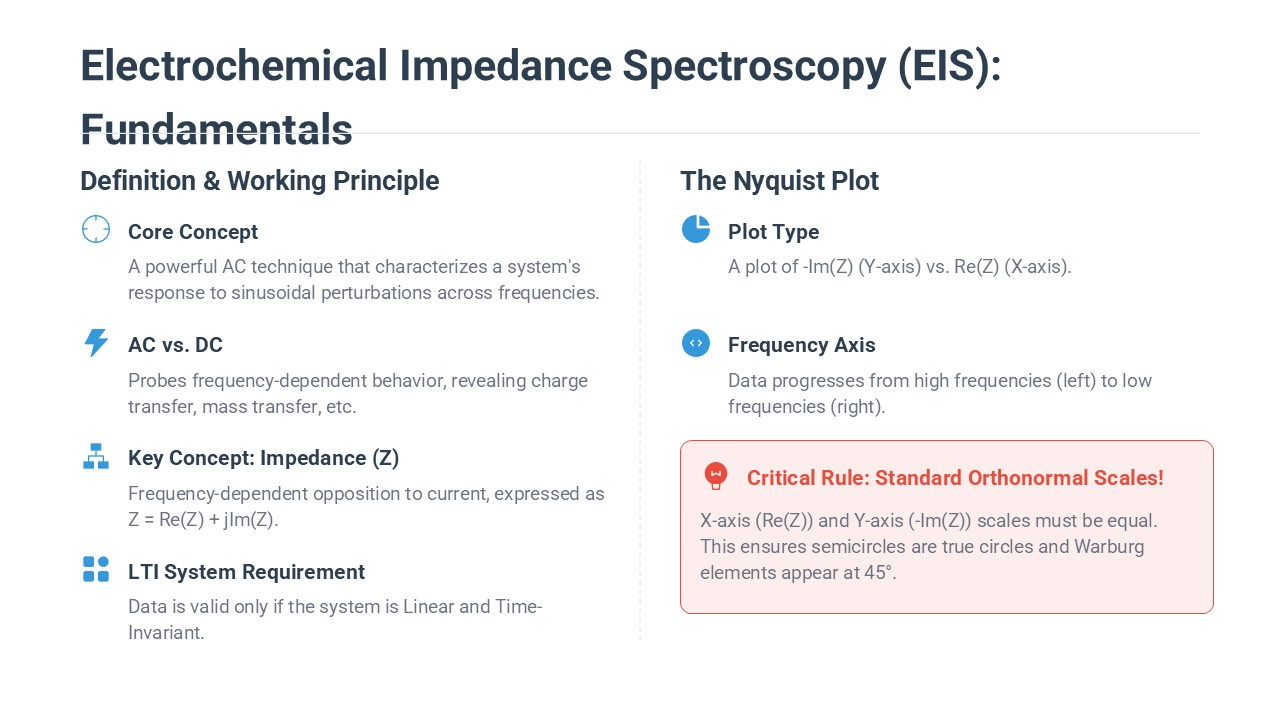Click the code arrows icon beside Frequency Axis
The image size is (1280, 720).
[x=696, y=343]
